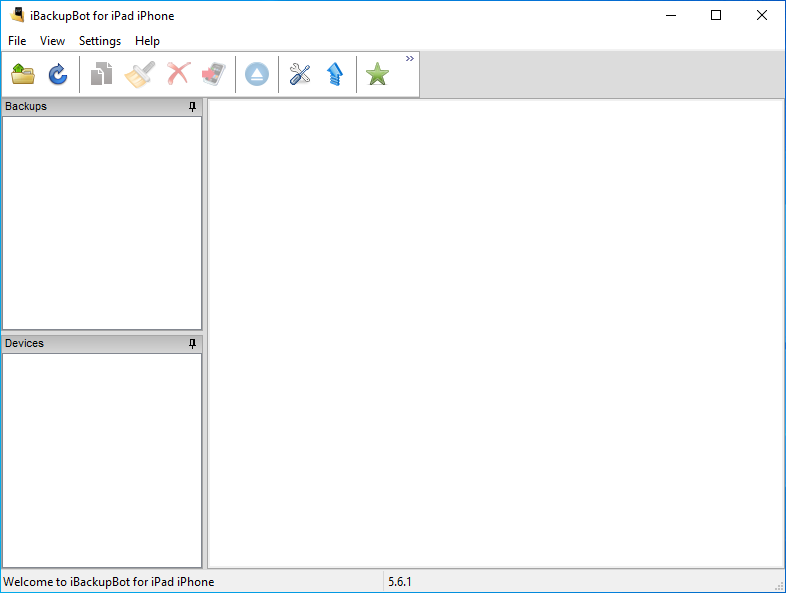Click the blue refresh arrow icon
786x593 pixels.
pos(58,74)
